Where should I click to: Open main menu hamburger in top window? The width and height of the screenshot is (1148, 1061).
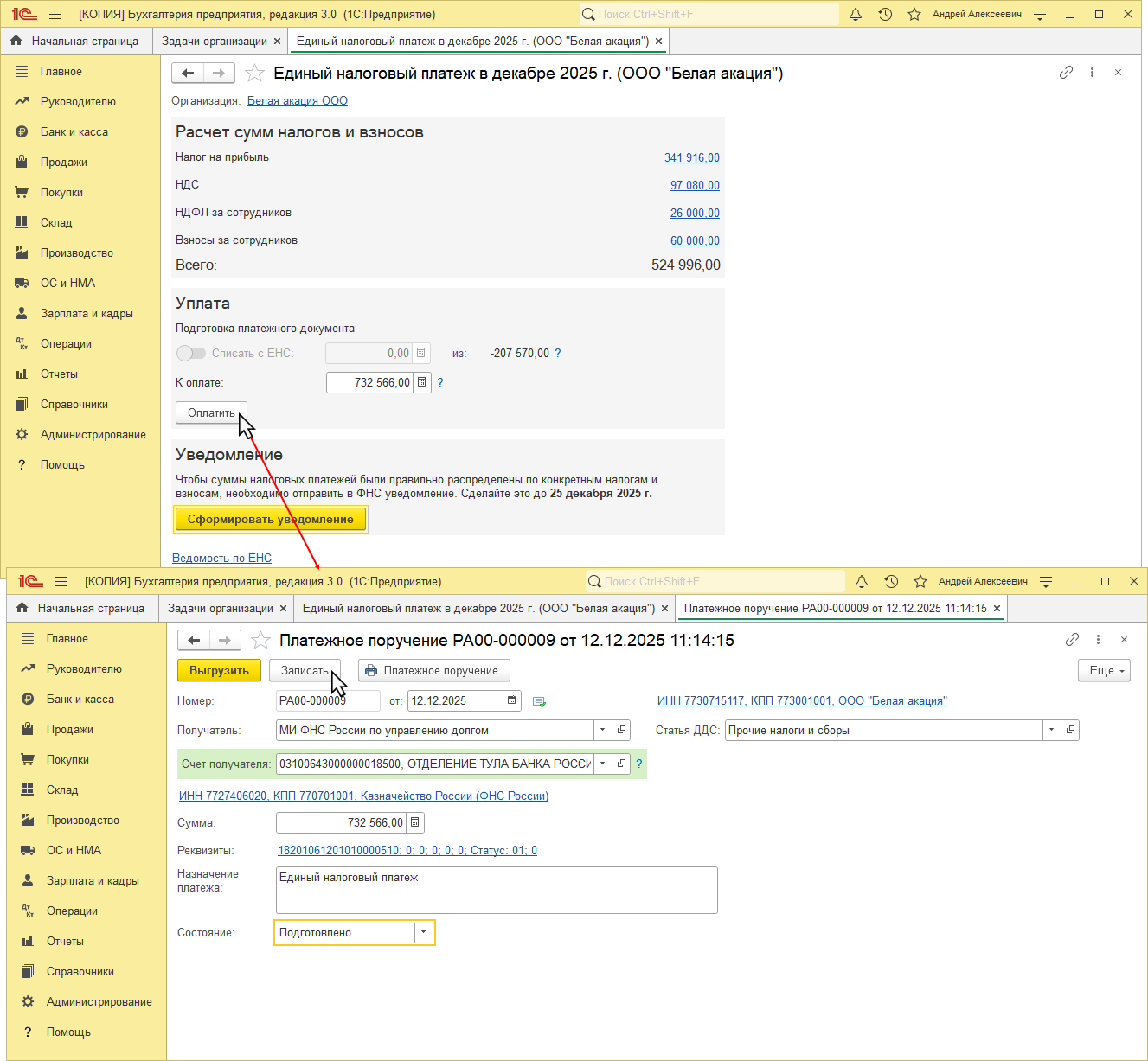55,14
